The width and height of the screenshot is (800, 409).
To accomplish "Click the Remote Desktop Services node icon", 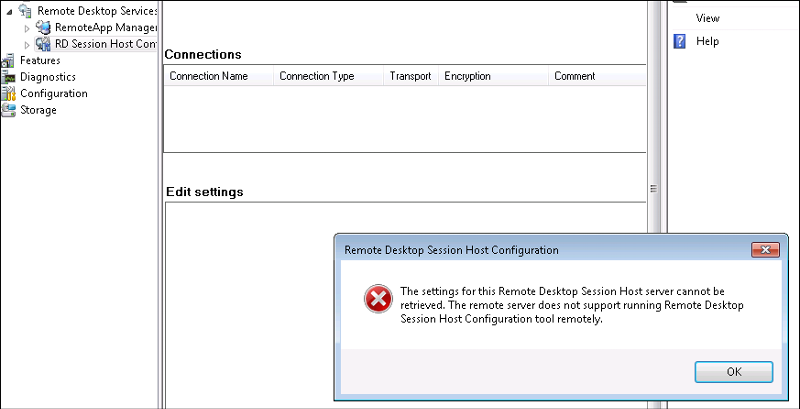I will [25, 10].
